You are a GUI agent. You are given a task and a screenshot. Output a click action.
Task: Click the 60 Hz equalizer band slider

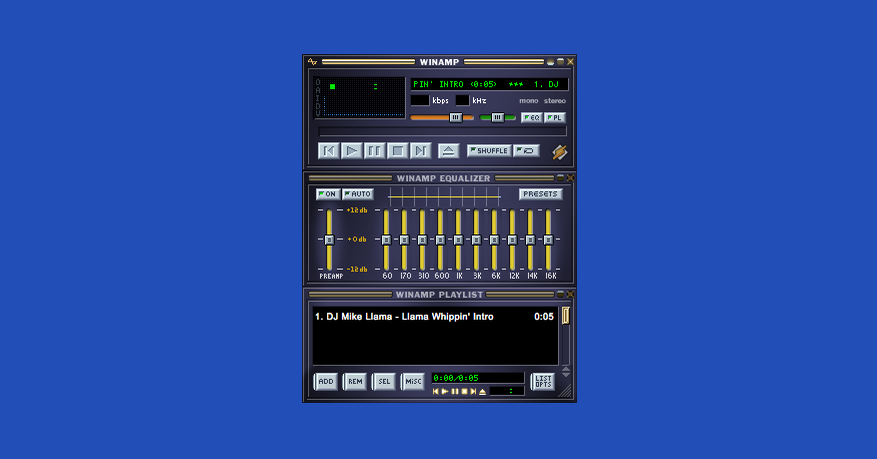tap(386, 240)
